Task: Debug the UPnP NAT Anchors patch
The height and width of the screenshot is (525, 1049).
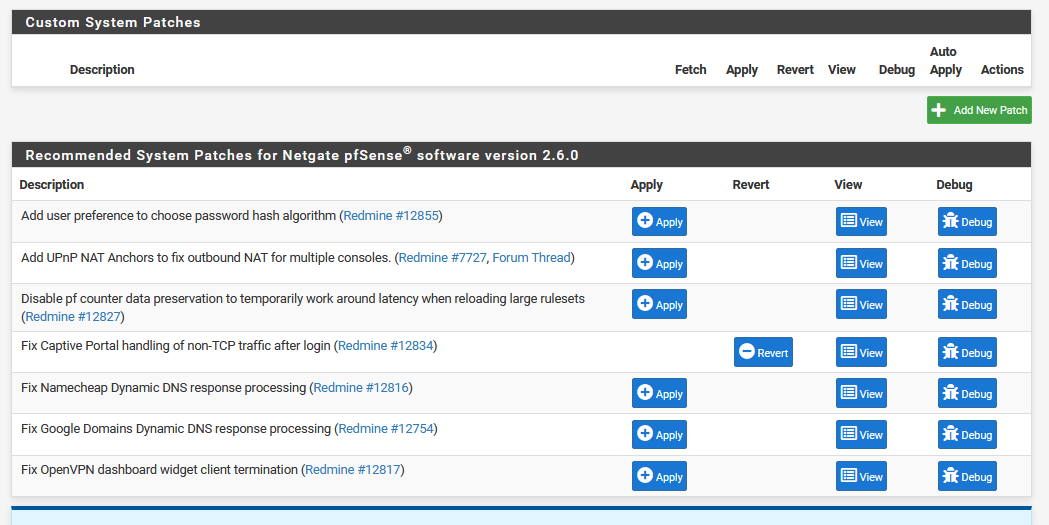Action: [x=967, y=264]
